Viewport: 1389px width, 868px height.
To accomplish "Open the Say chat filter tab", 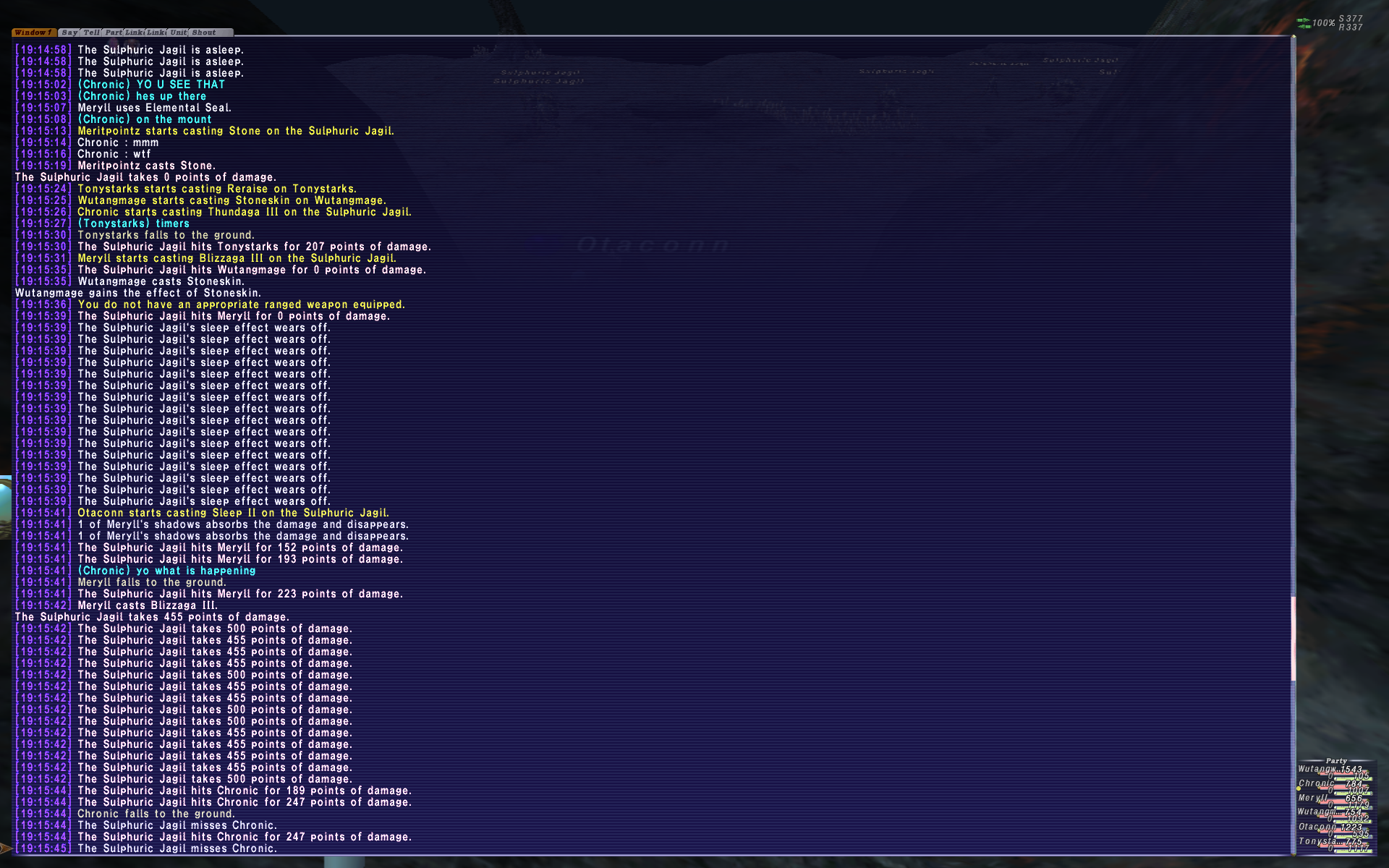I will pos(69,33).
